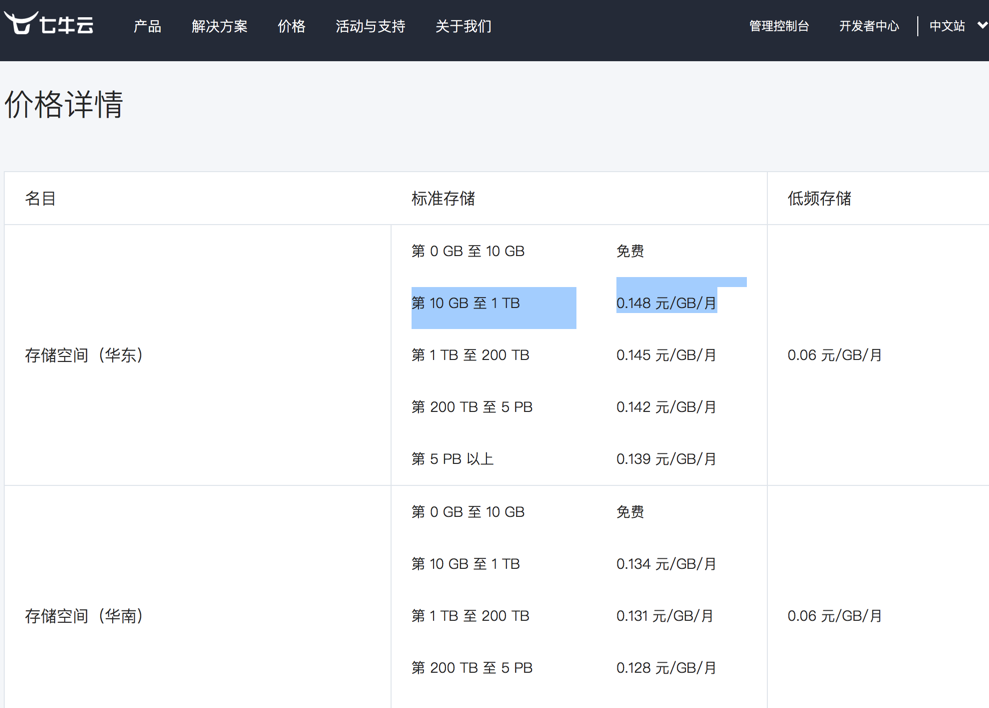The height and width of the screenshot is (708, 989).
Task: Click the 低频存储 column header
Action: [x=819, y=198]
